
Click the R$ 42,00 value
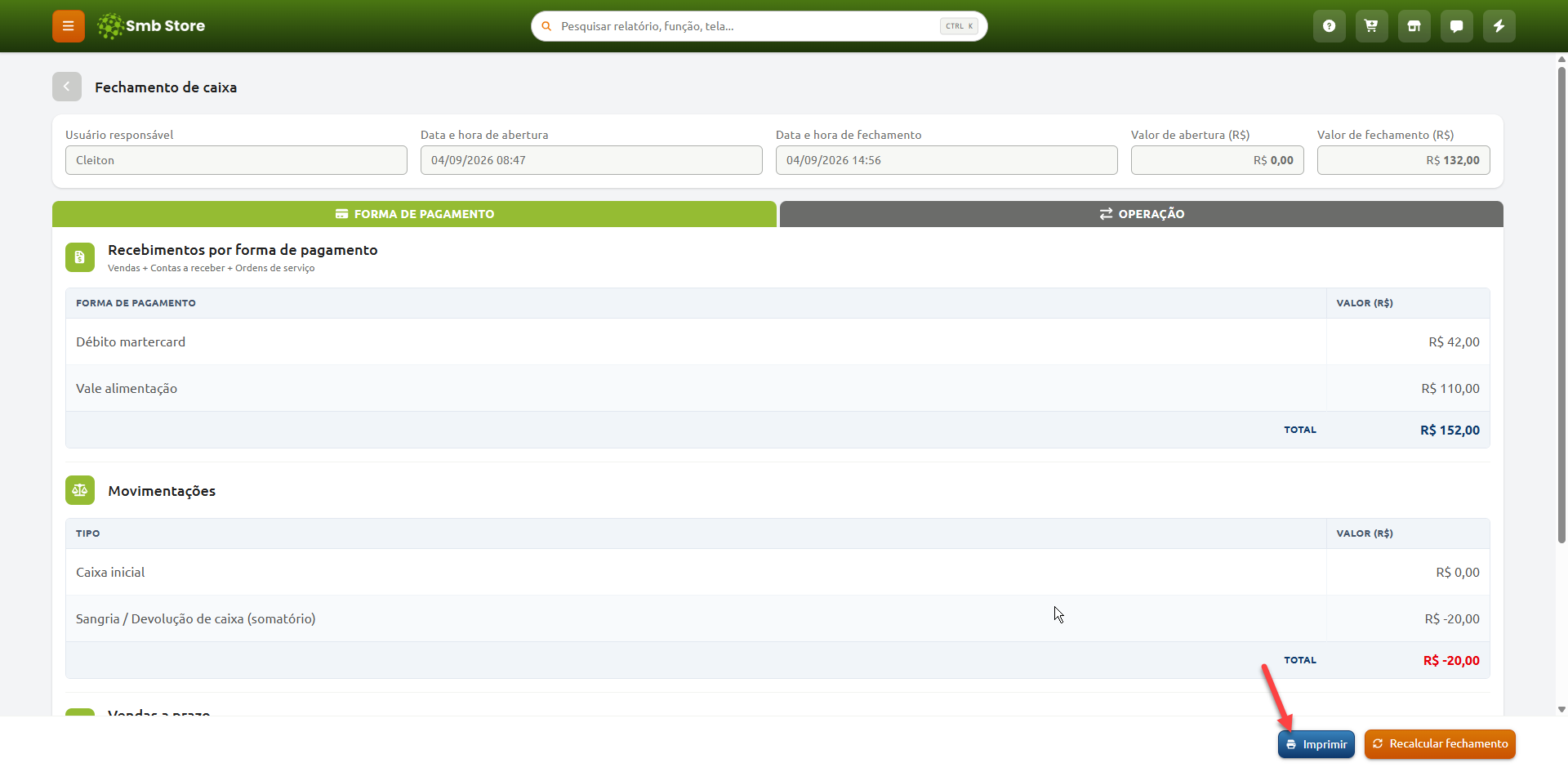(x=1454, y=342)
